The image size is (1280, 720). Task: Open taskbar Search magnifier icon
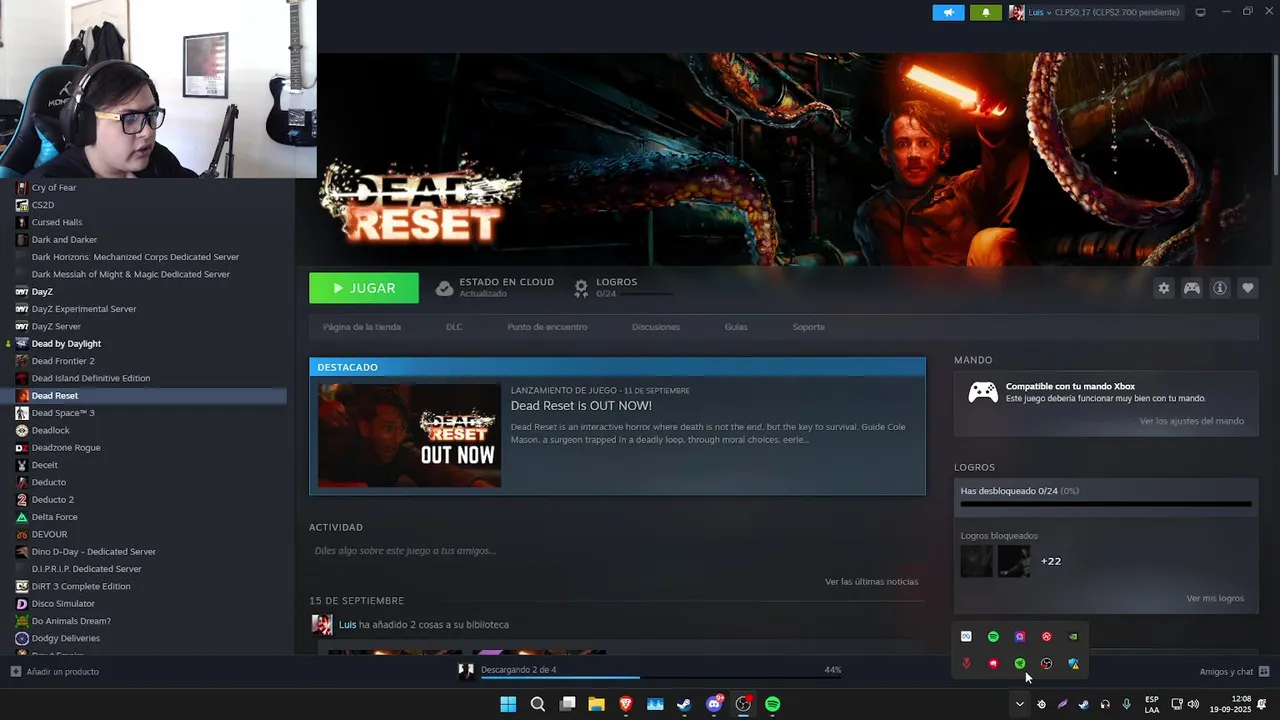[538, 704]
